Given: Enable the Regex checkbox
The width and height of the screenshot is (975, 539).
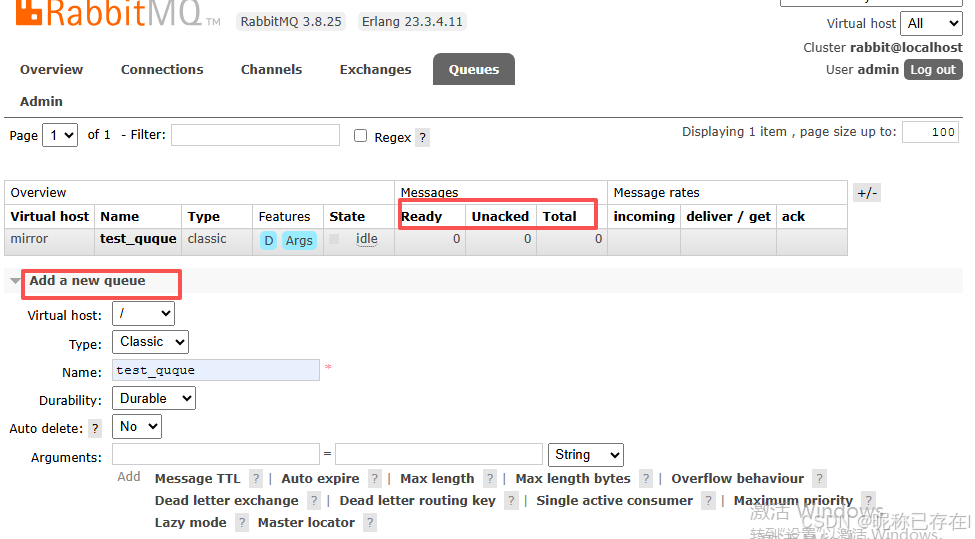Looking at the screenshot, I should point(360,136).
